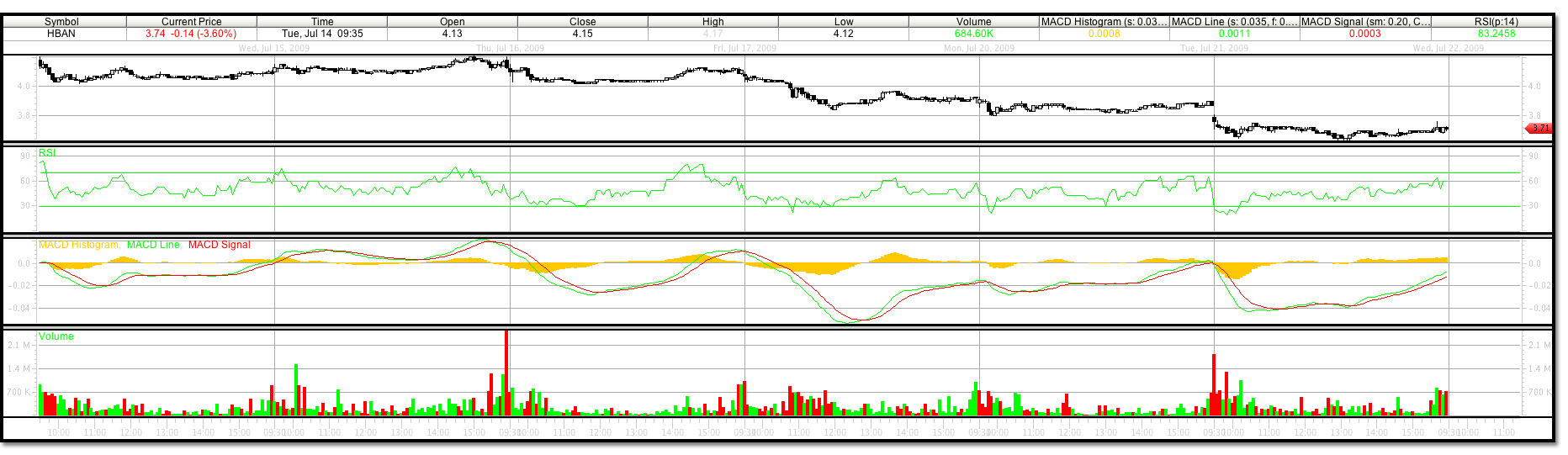
Task: Click the tallest red volume spike bar
Action: click(506, 370)
